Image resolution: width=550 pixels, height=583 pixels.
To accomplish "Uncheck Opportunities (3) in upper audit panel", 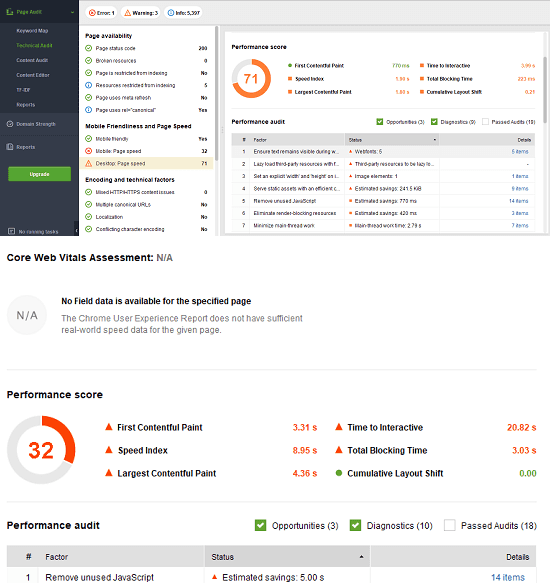I will click(x=380, y=122).
